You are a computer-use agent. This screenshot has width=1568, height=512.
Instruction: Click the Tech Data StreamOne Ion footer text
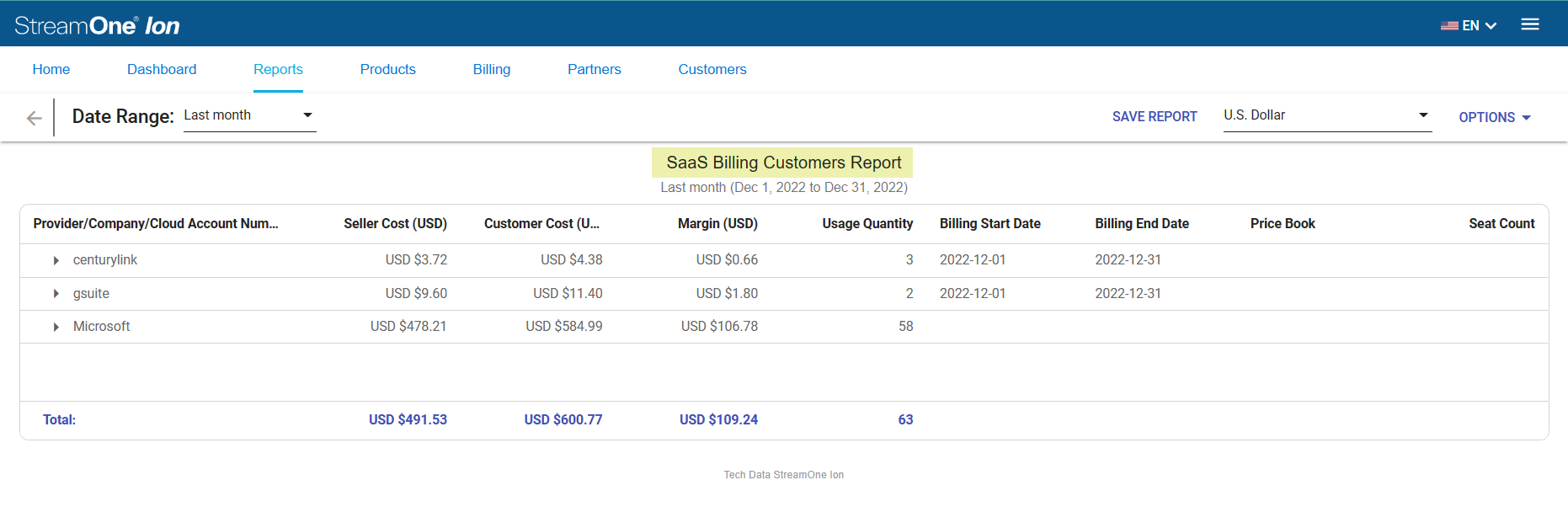click(x=783, y=475)
